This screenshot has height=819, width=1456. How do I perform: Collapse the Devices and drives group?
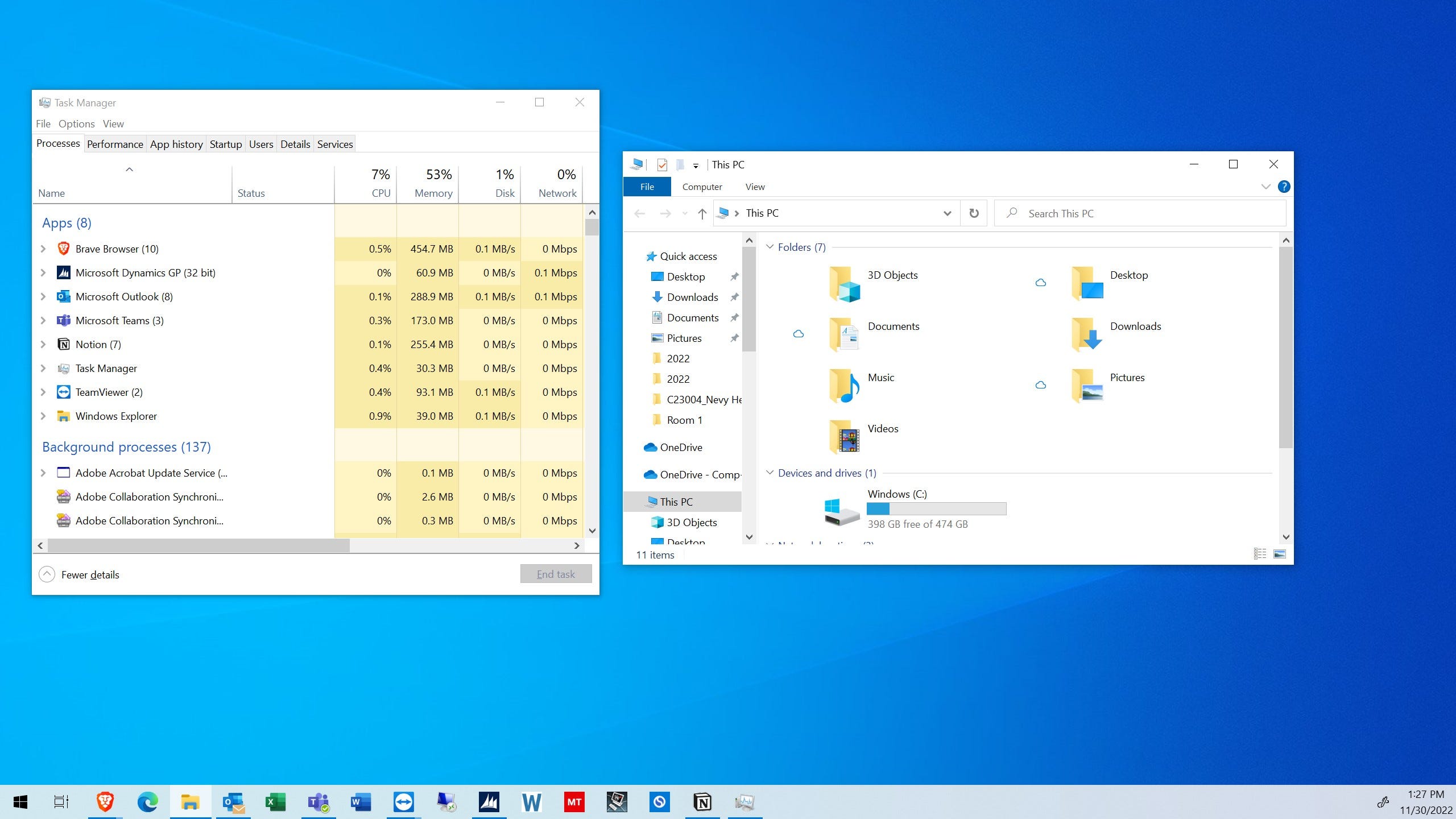coord(770,473)
